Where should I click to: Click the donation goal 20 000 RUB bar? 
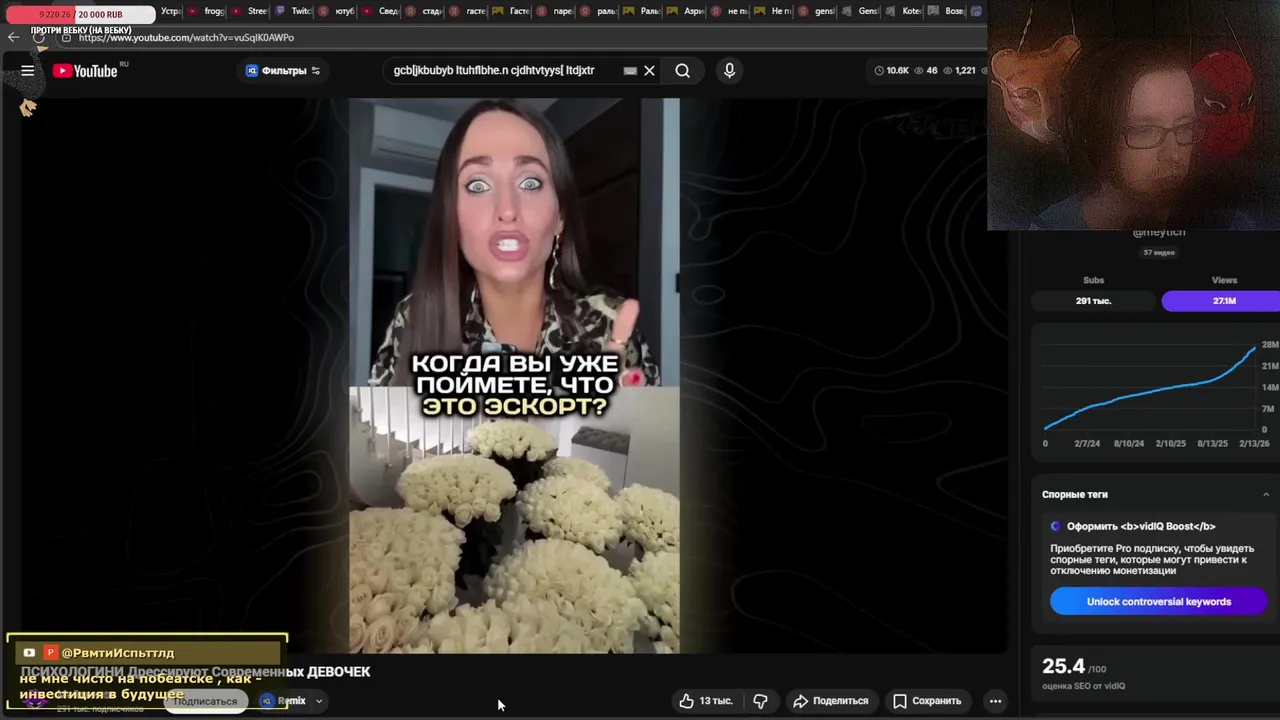80,14
